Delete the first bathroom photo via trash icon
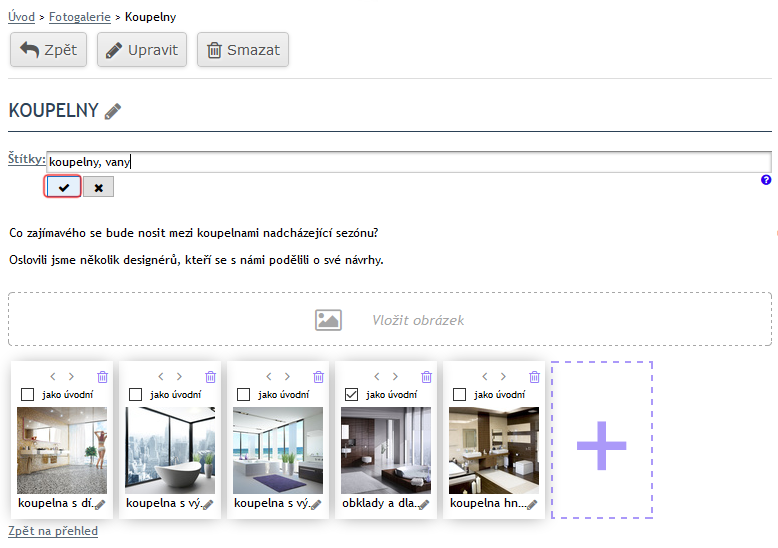This screenshot has height=548, width=778. pyautogui.click(x=102, y=377)
